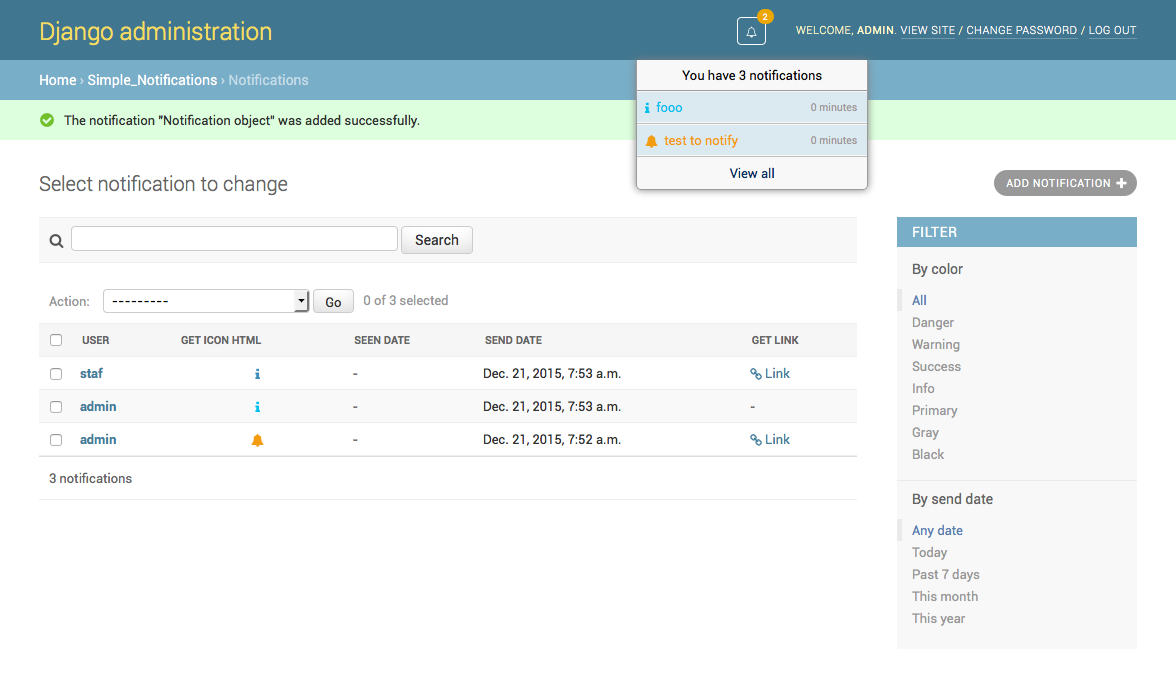Filter color by Success
Screen dimensions: 1176x674
coord(936,366)
